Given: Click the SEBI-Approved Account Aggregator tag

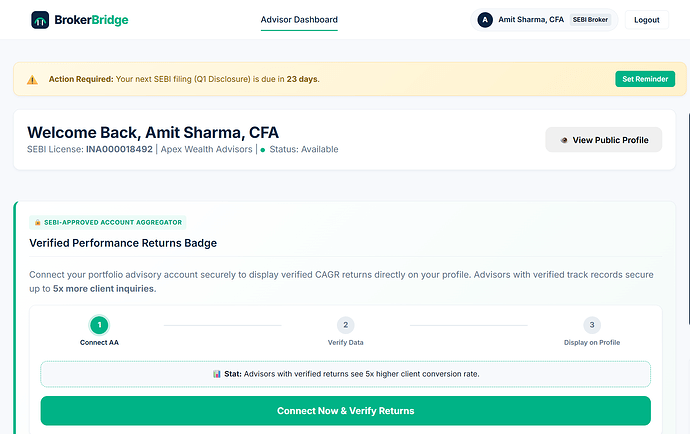Looking at the screenshot, I should 108,223.
